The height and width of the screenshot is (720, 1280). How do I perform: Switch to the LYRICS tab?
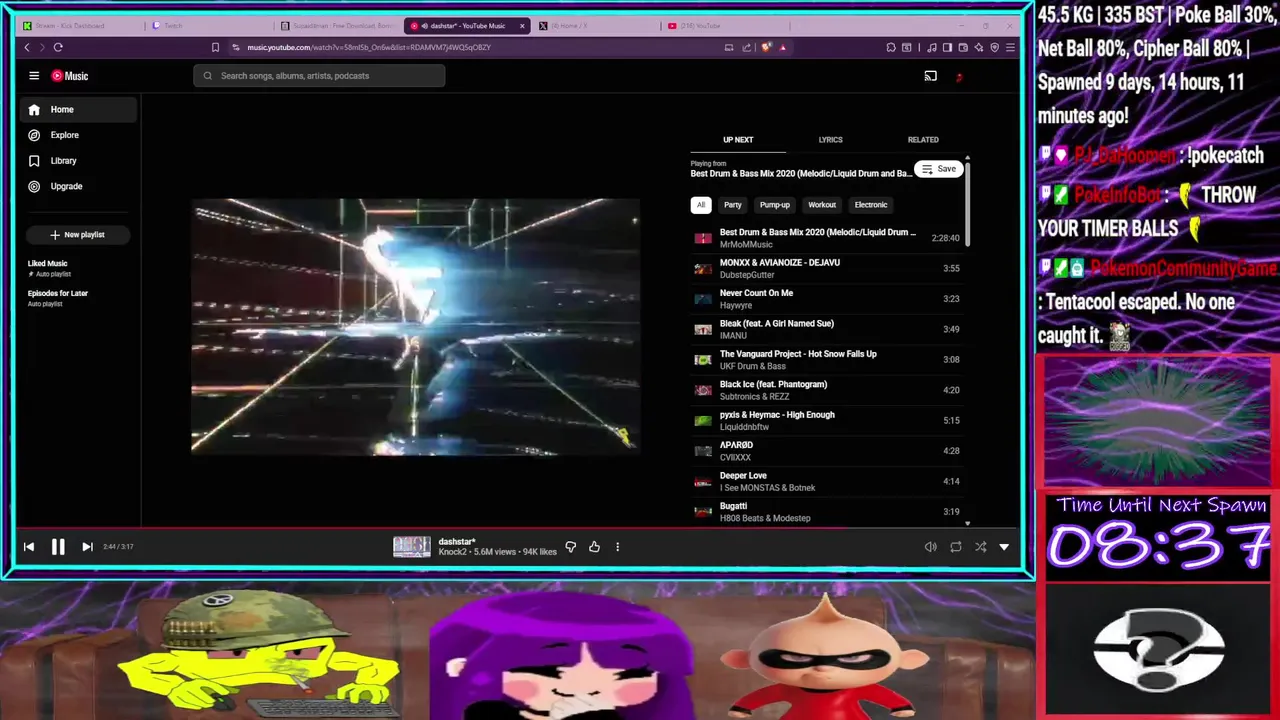[x=830, y=140]
